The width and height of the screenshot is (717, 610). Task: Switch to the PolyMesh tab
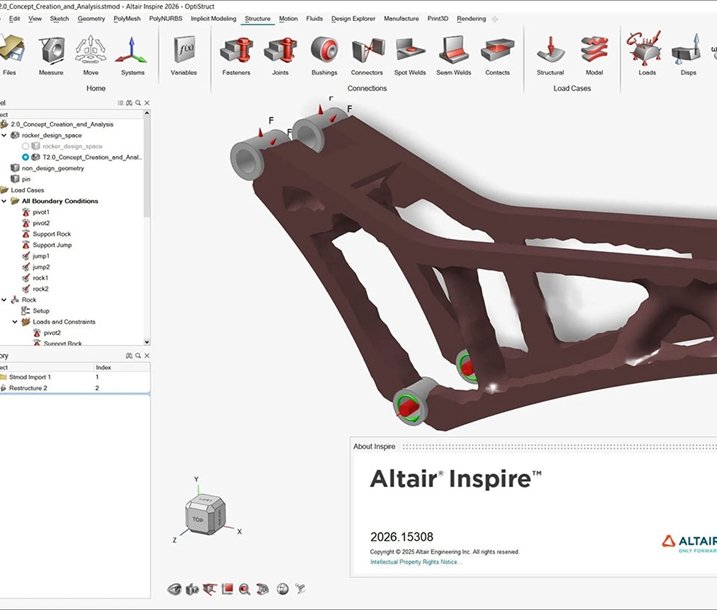point(127,19)
